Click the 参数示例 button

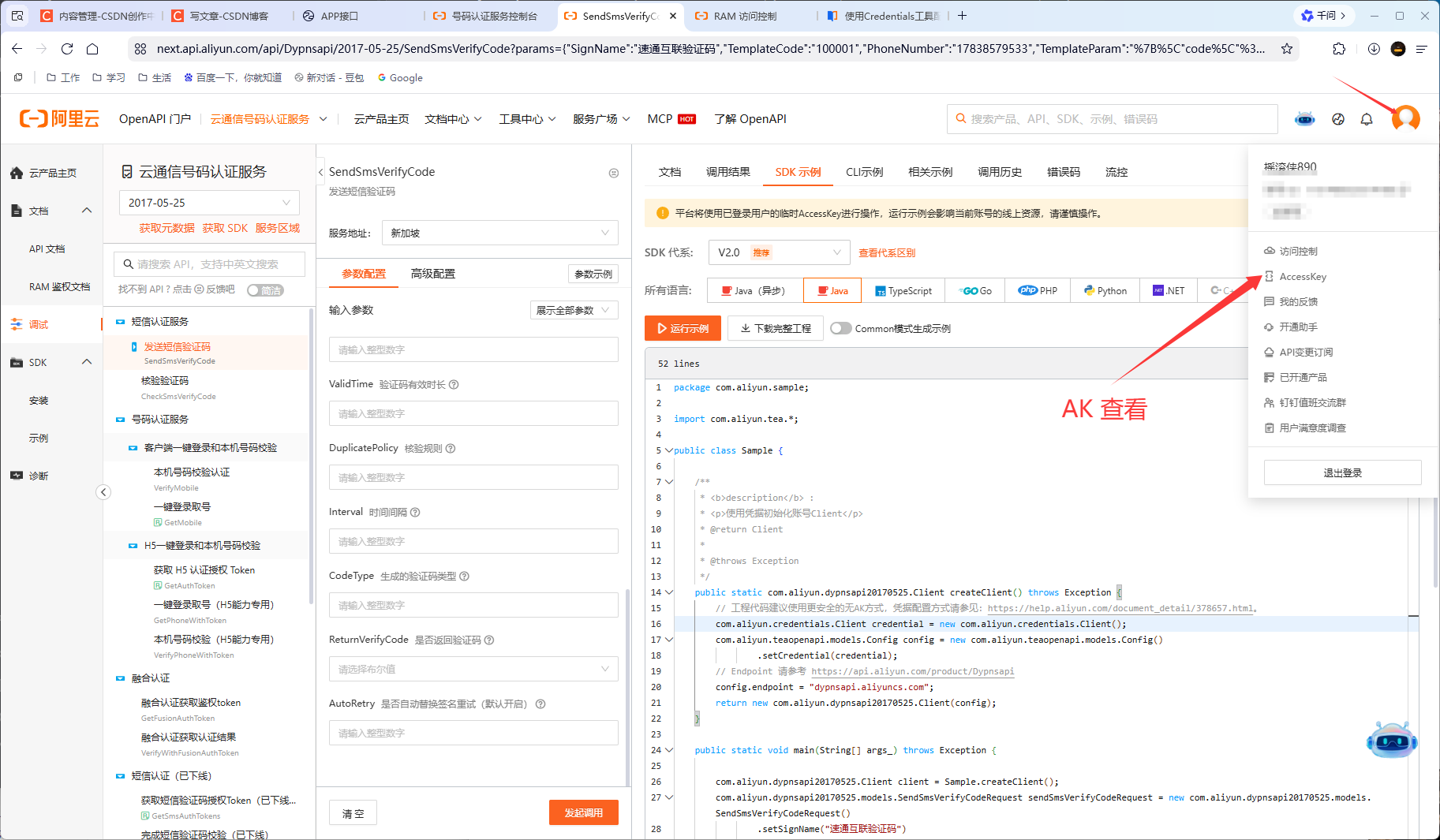593,274
